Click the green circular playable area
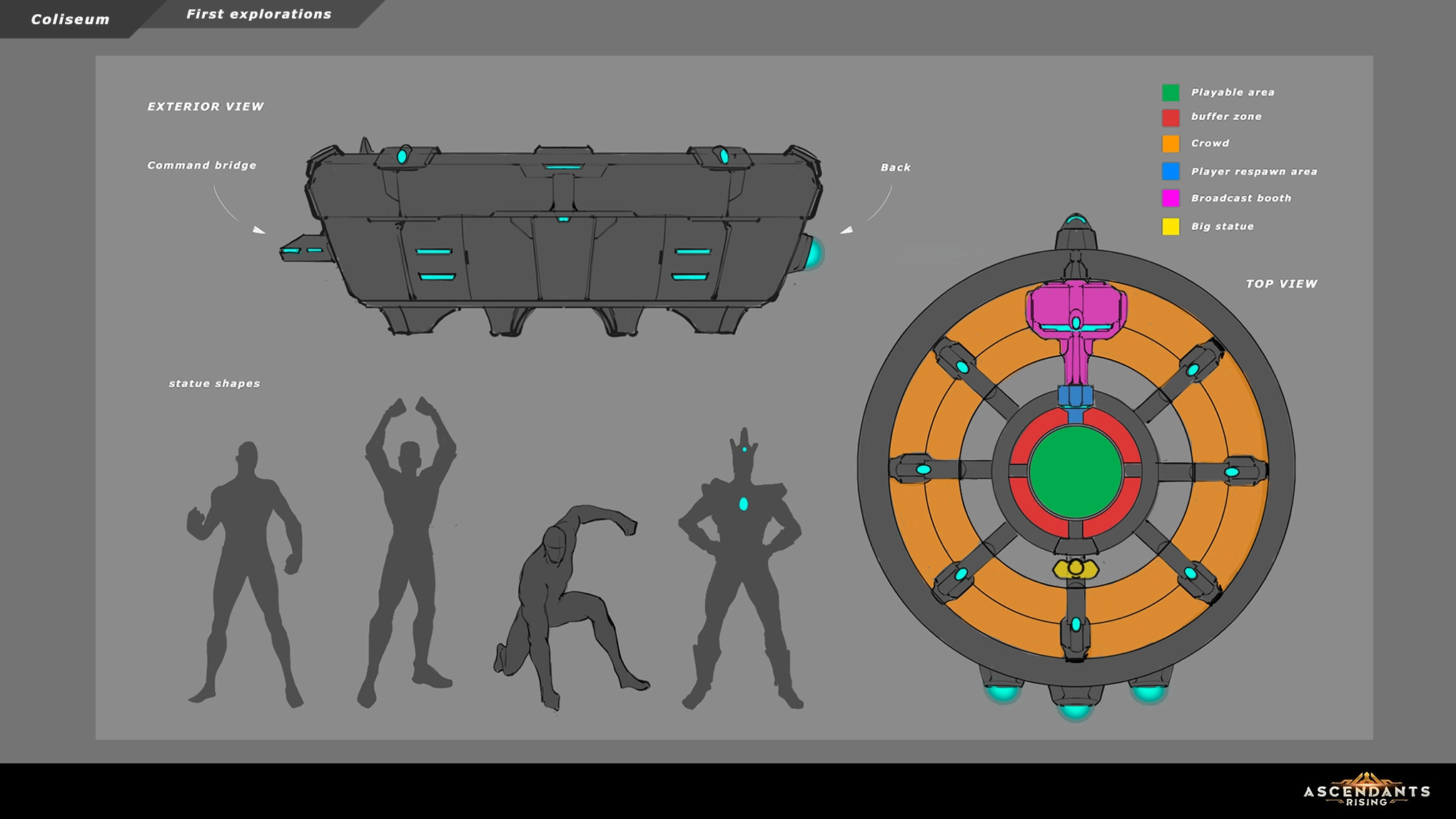The width and height of the screenshot is (1456, 819). [x=1076, y=472]
